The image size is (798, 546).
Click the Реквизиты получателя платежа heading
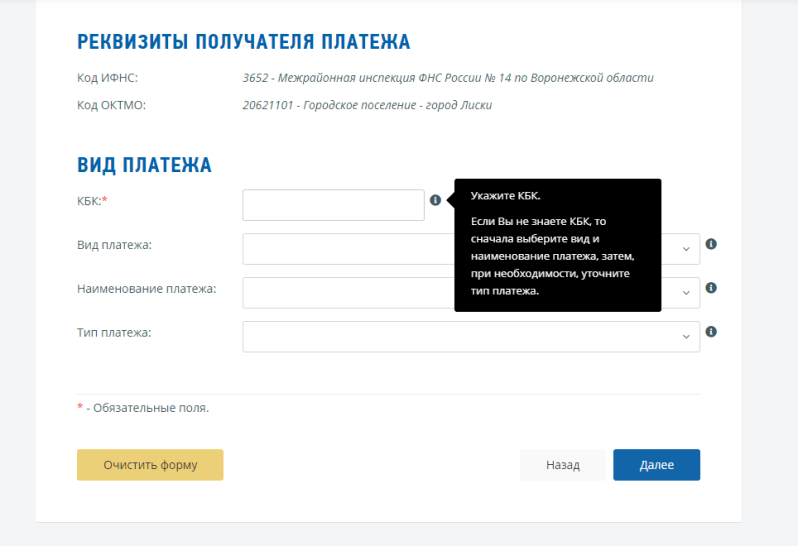[244, 42]
